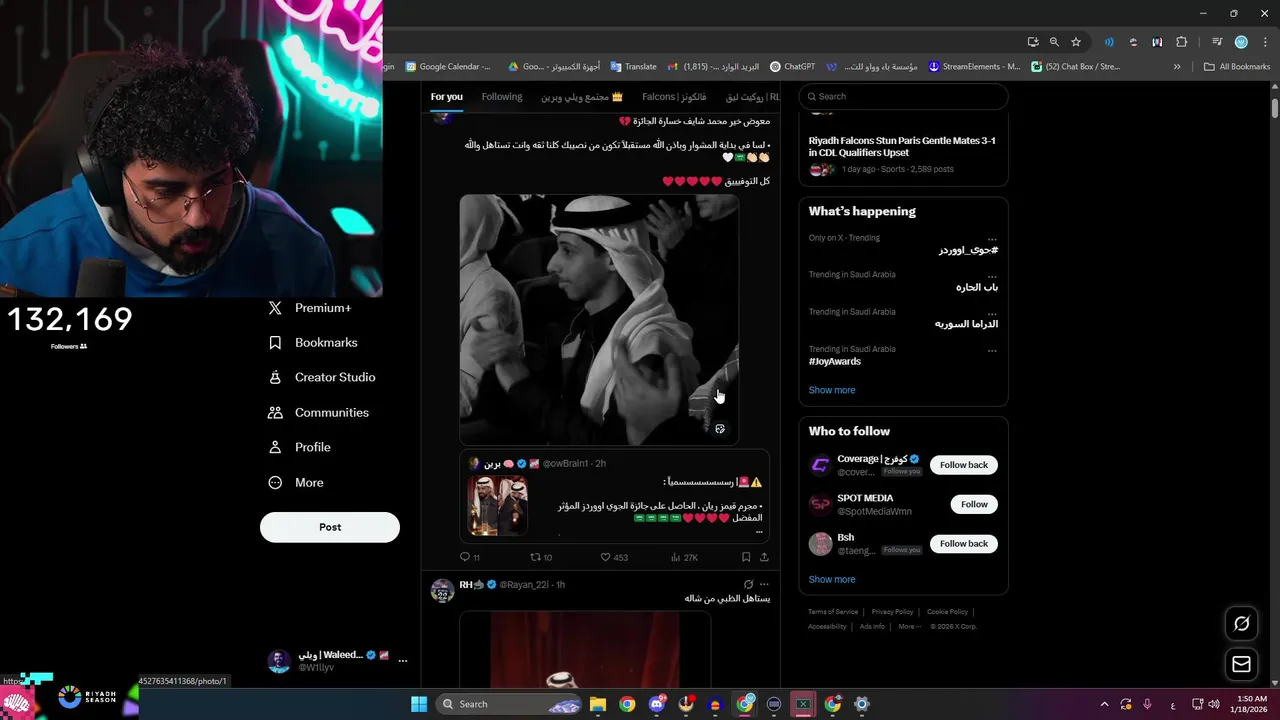Open account menu dots beside Waleed

click(x=403, y=660)
